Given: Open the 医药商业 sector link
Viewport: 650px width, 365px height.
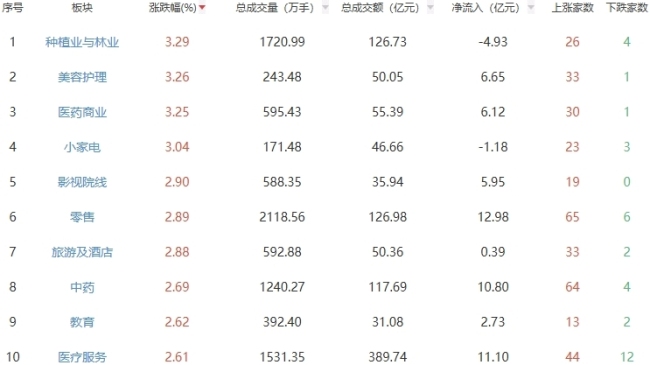Looking at the screenshot, I should 82,112.
